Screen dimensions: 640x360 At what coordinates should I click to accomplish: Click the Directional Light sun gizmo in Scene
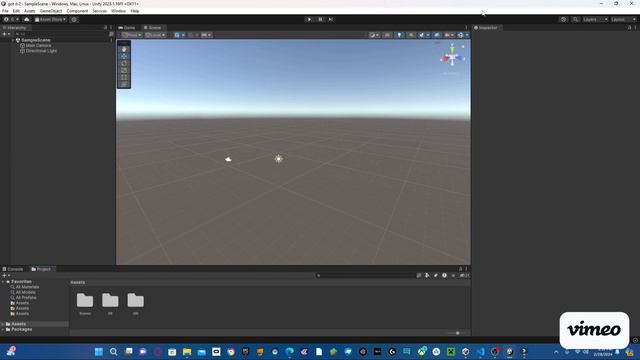coord(278,159)
